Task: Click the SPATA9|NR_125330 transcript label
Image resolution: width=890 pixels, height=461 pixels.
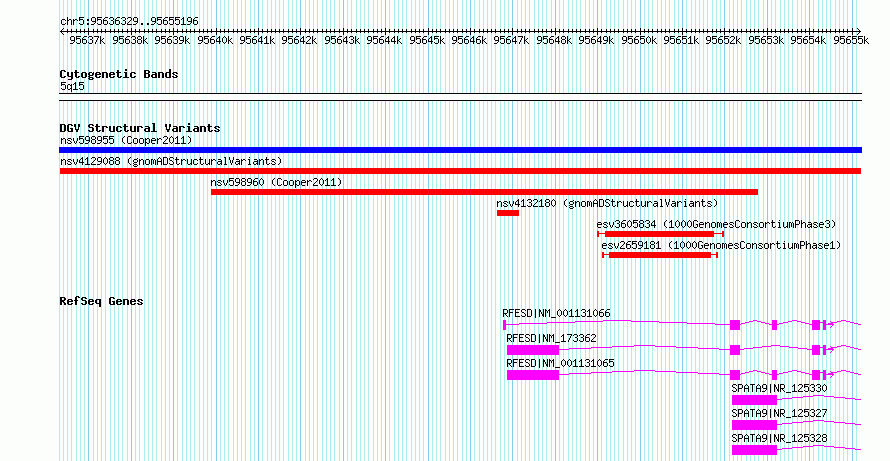Action: pyautogui.click(x=779, y=388)
